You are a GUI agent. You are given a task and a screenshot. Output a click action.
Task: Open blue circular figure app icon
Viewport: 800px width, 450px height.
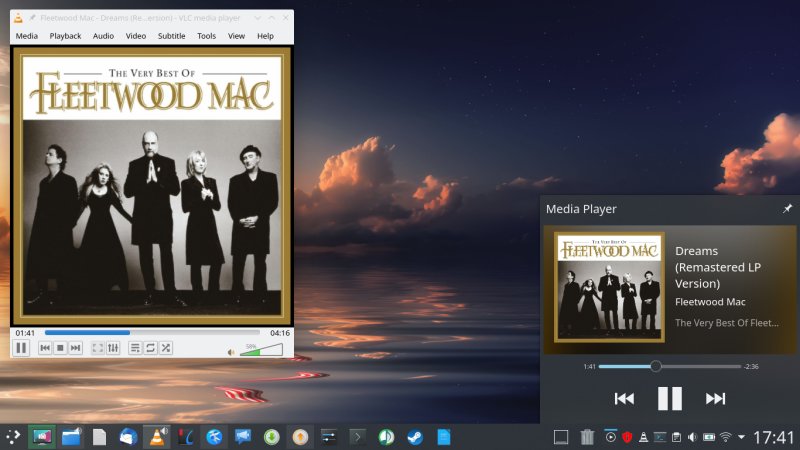214,437
